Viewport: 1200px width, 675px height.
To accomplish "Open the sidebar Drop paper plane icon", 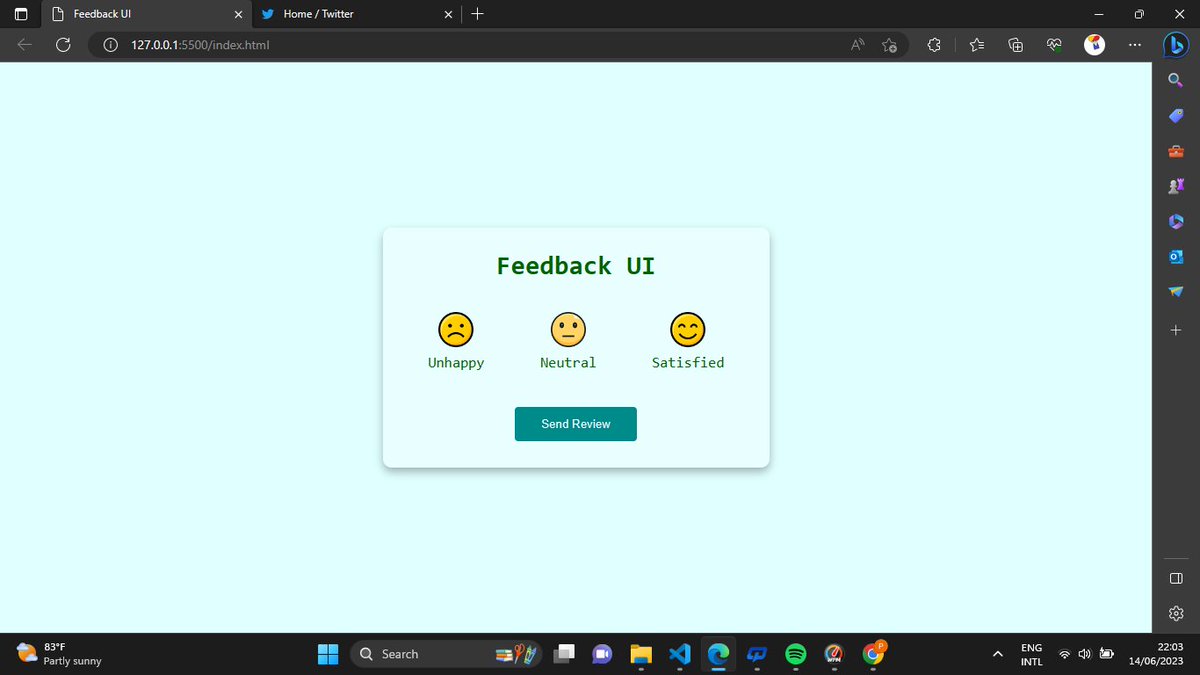I will click(1176, 291).
